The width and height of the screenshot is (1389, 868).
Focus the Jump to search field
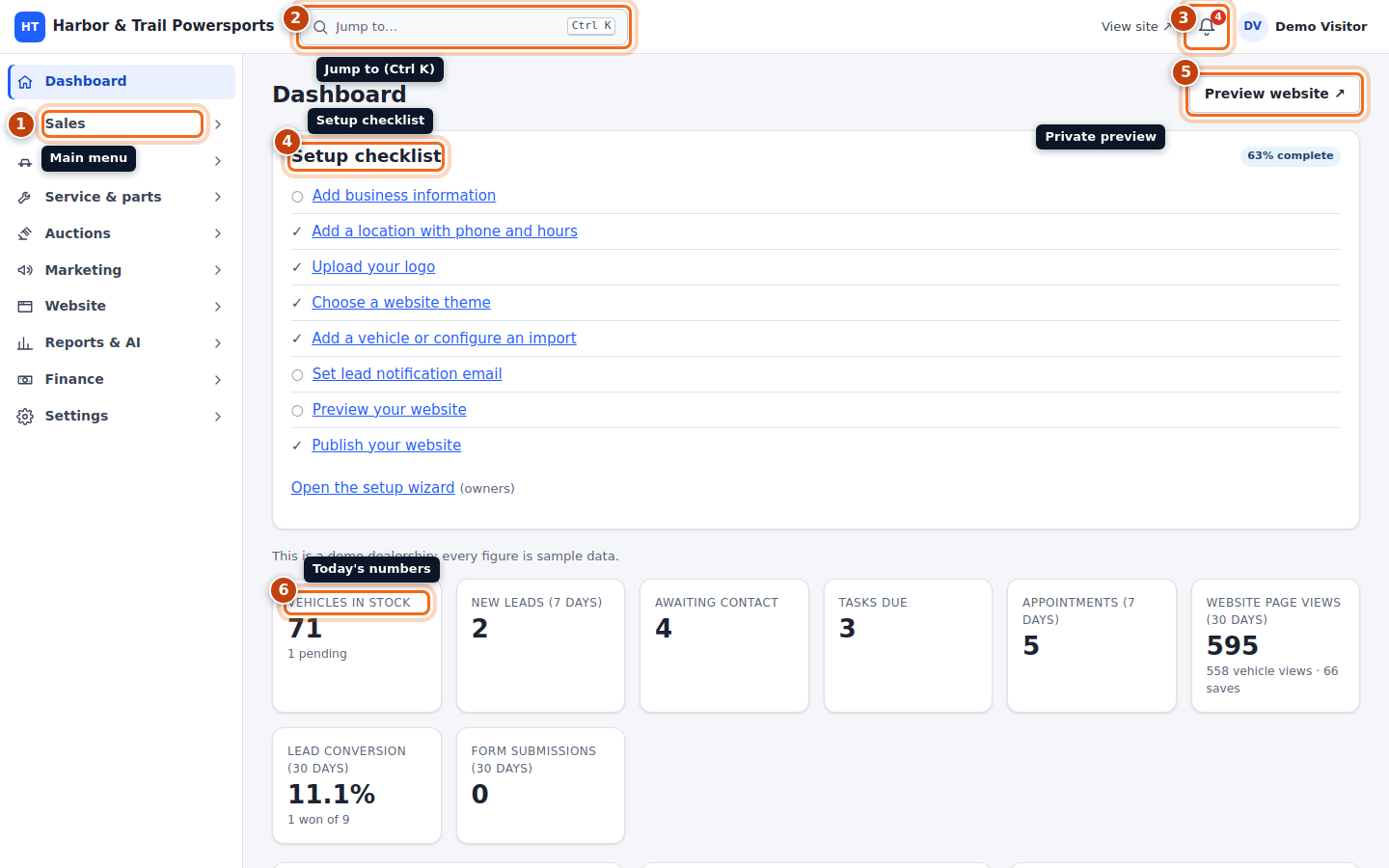pyautogui.click(x=464, y=27)
